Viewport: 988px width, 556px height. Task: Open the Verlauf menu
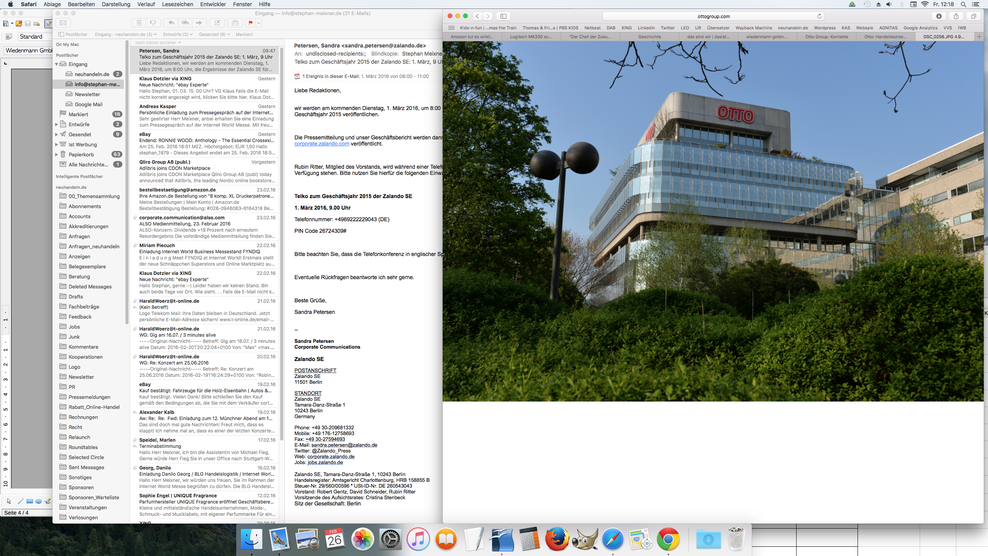tap(146, 4)
